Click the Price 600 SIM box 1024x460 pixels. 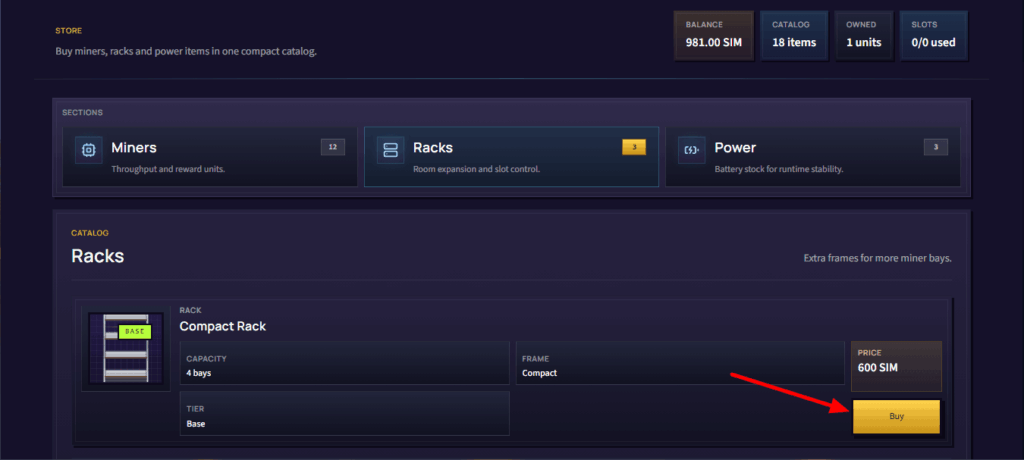click(x=896, y=366)
